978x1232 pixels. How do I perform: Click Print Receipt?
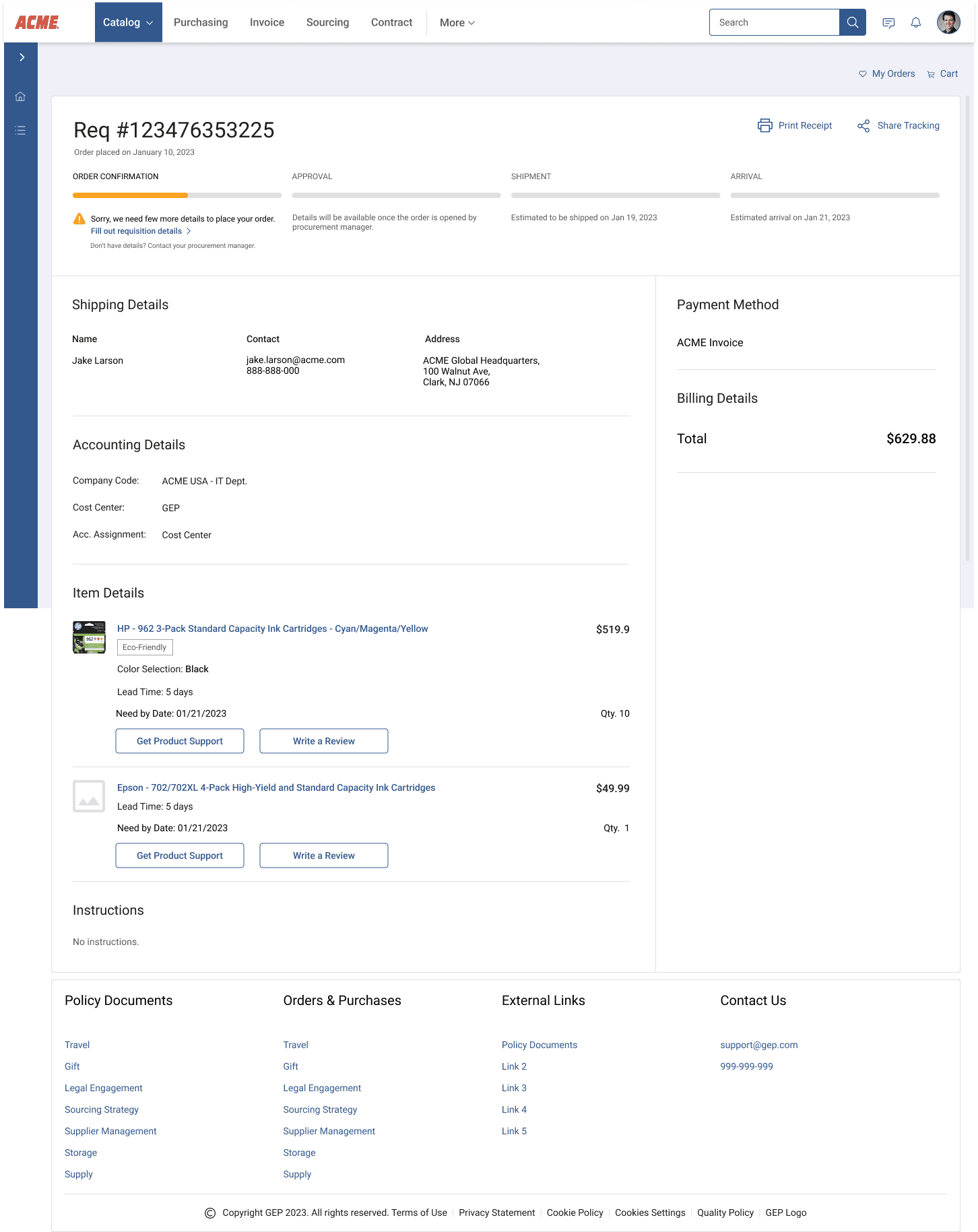[x=805, y=125]
